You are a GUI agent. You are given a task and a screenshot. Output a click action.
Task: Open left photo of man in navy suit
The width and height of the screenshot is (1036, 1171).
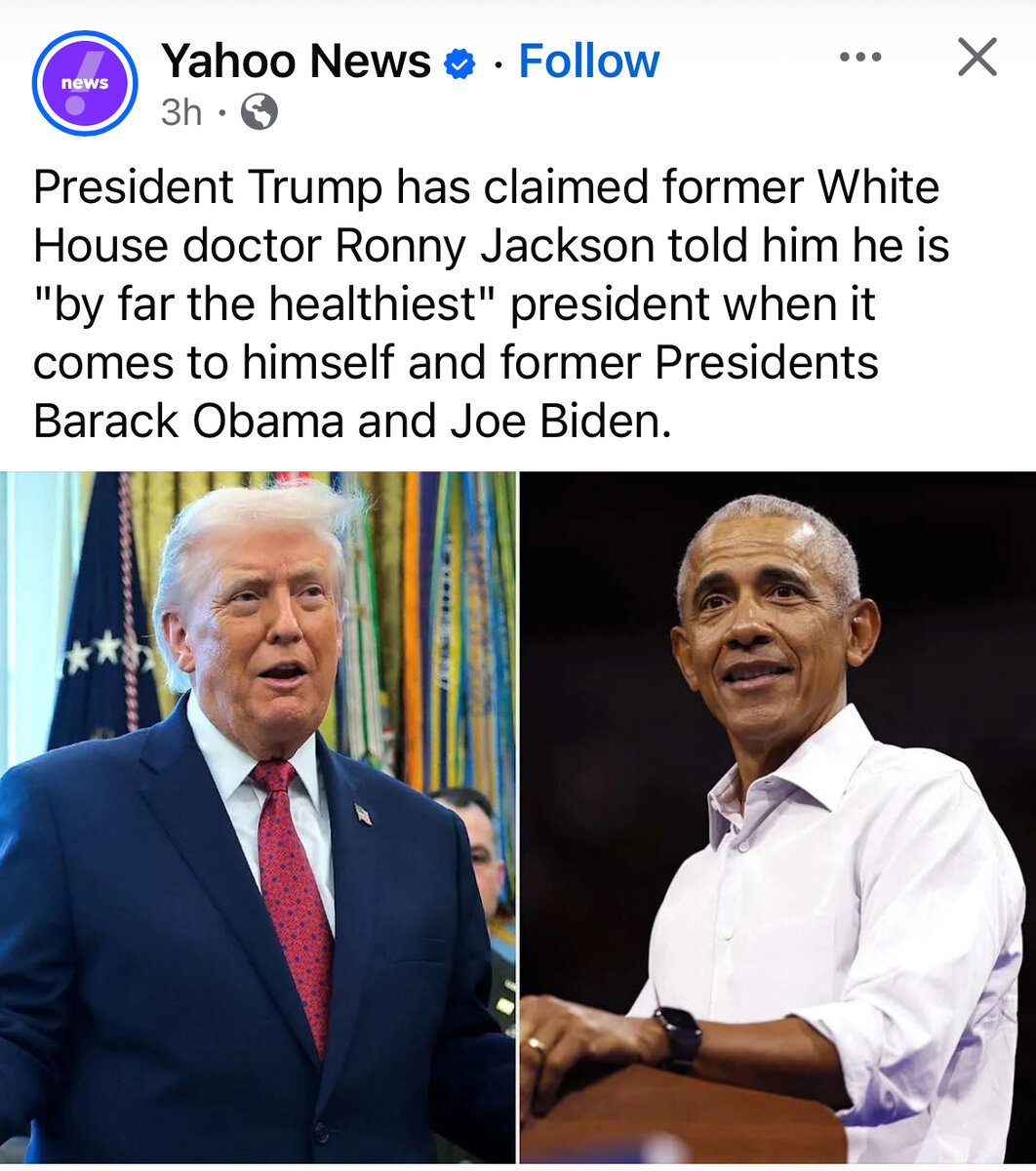click(258, 817)
